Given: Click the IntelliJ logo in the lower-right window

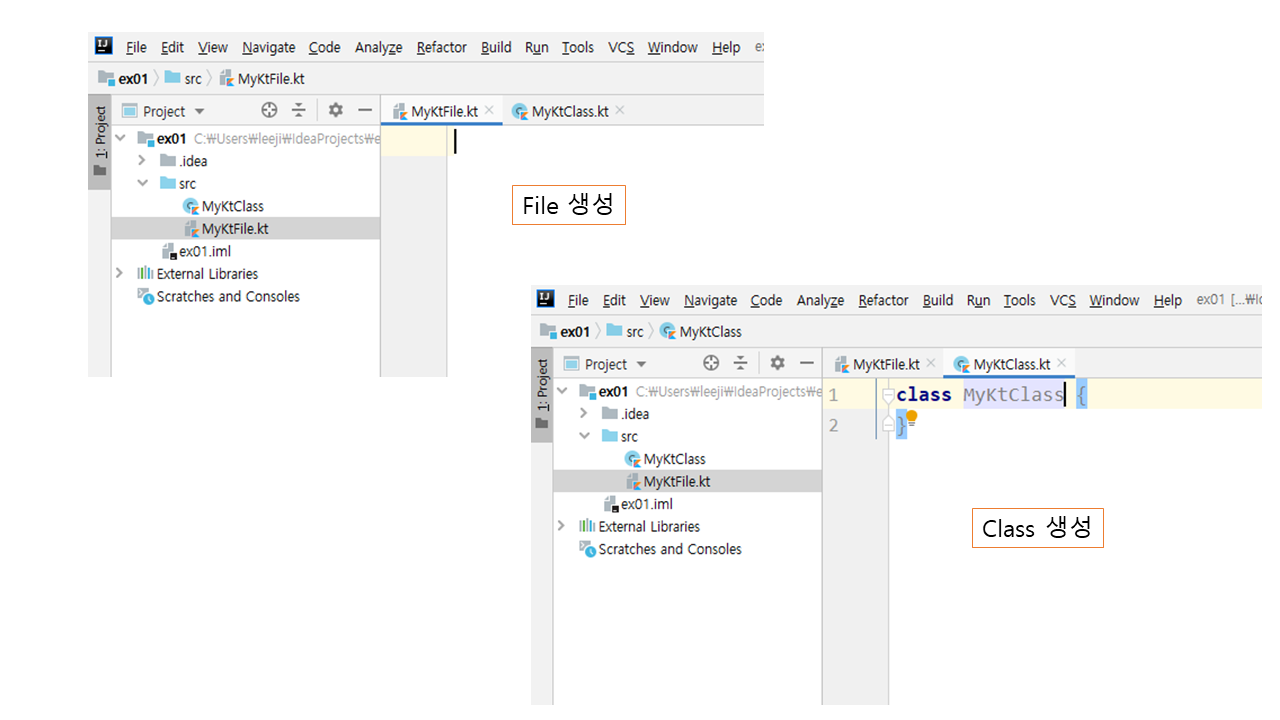Looking at the screenshot, I should 545,299.
